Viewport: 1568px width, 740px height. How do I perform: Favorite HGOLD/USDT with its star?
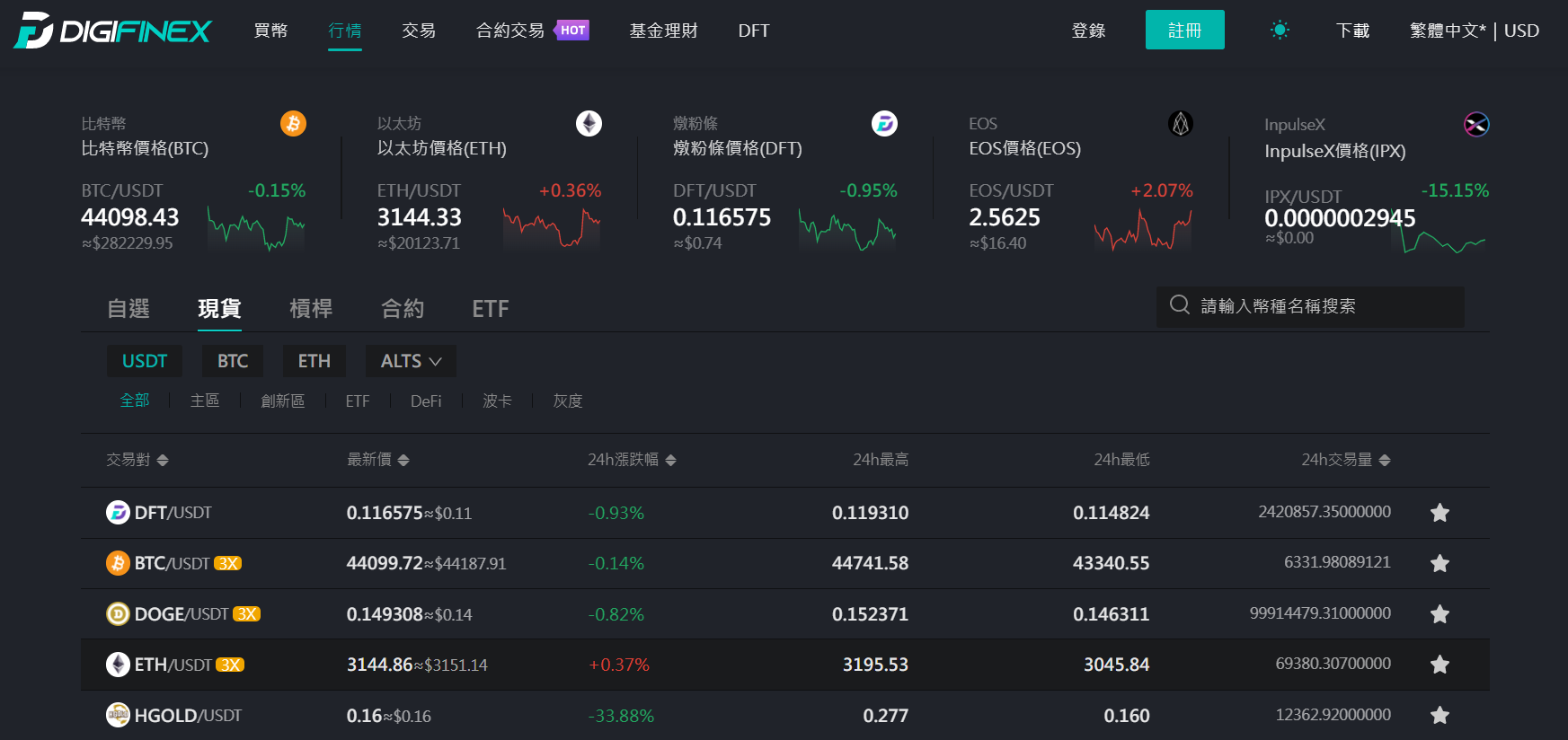coord(1440,716)
